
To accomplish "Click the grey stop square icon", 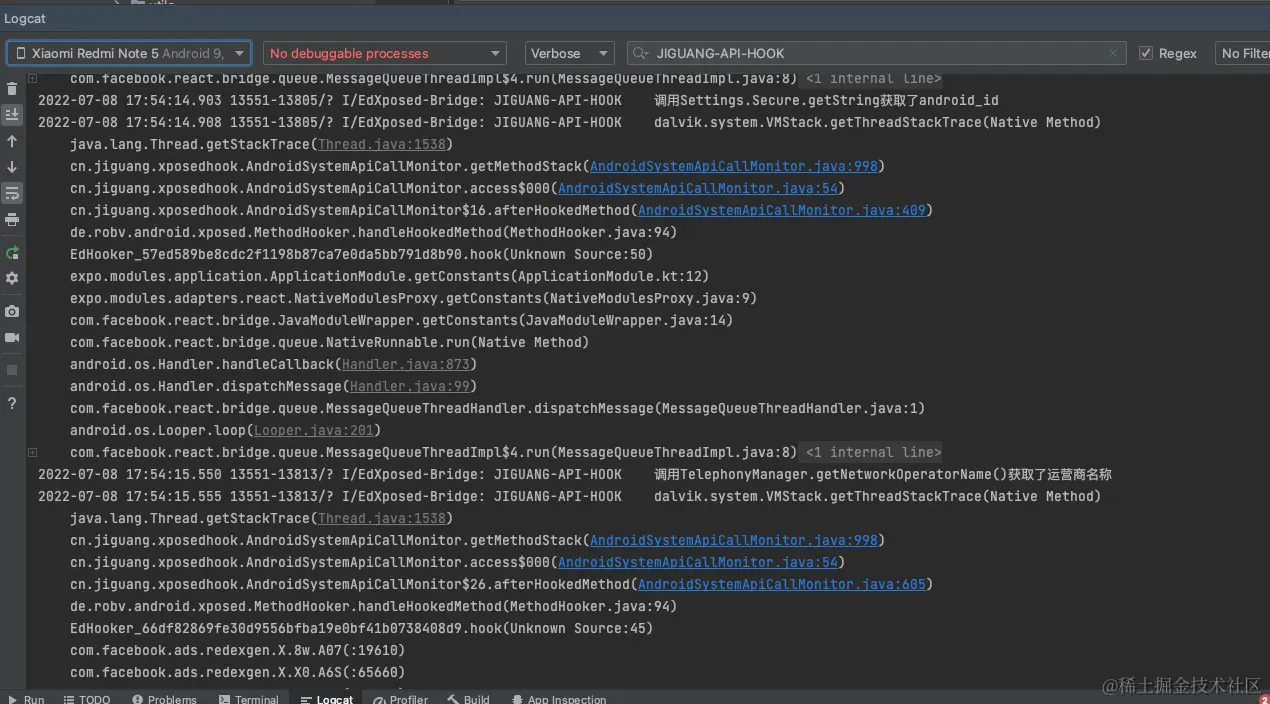I will (x=12, y=370).
